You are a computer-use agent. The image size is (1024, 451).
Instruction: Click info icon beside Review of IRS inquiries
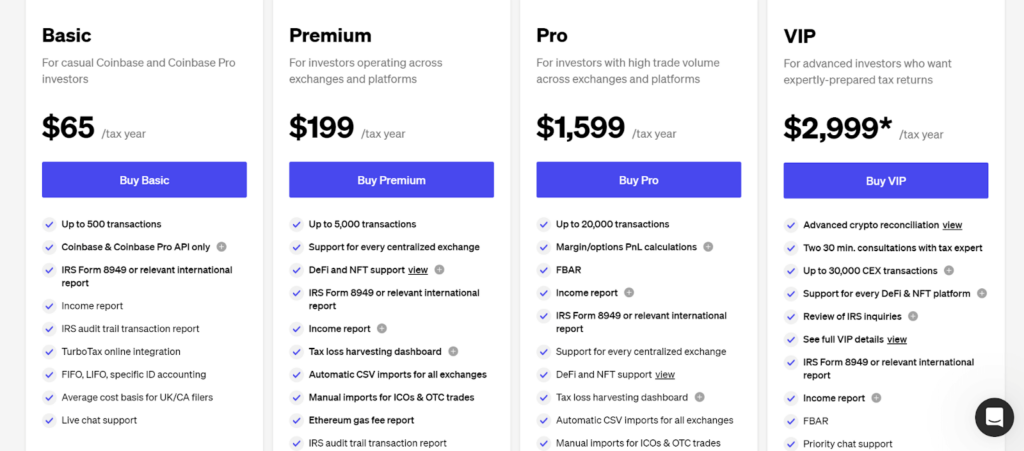(x=913, y=317)
